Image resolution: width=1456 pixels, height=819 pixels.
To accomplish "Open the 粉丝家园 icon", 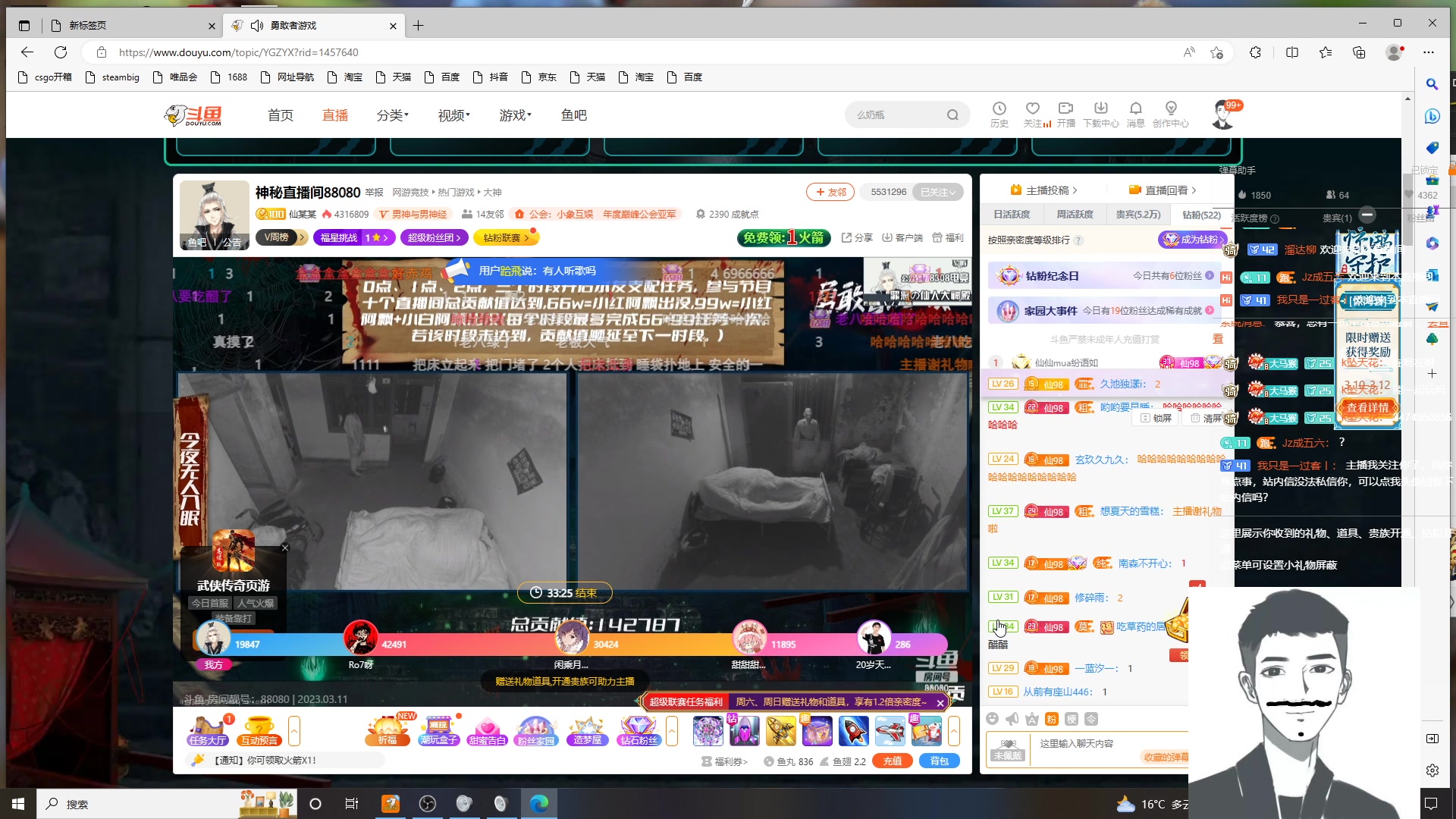I will click(x=536, y=731).
